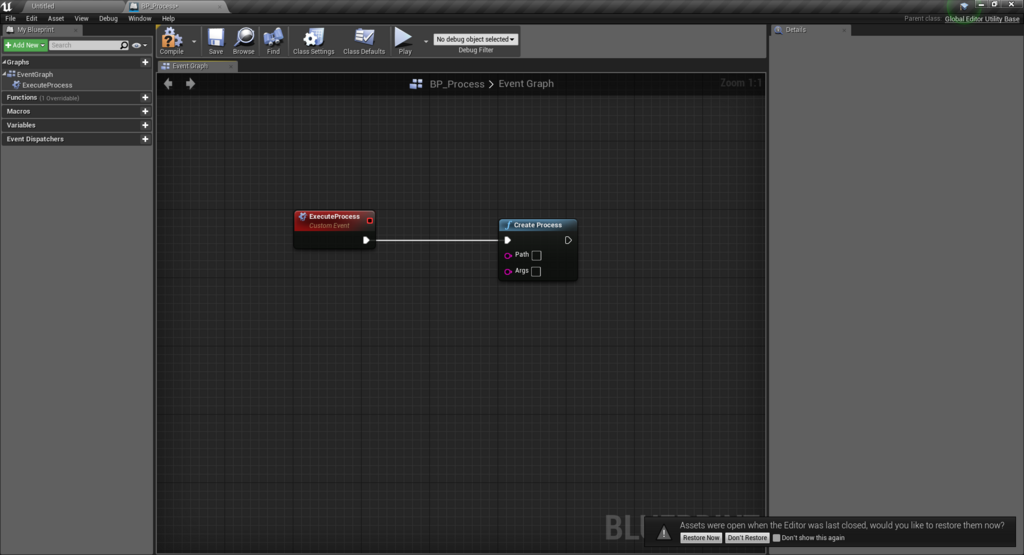The image size is (1024, 555).
Task: Click Create Process exec output pin
Action: 568,240
